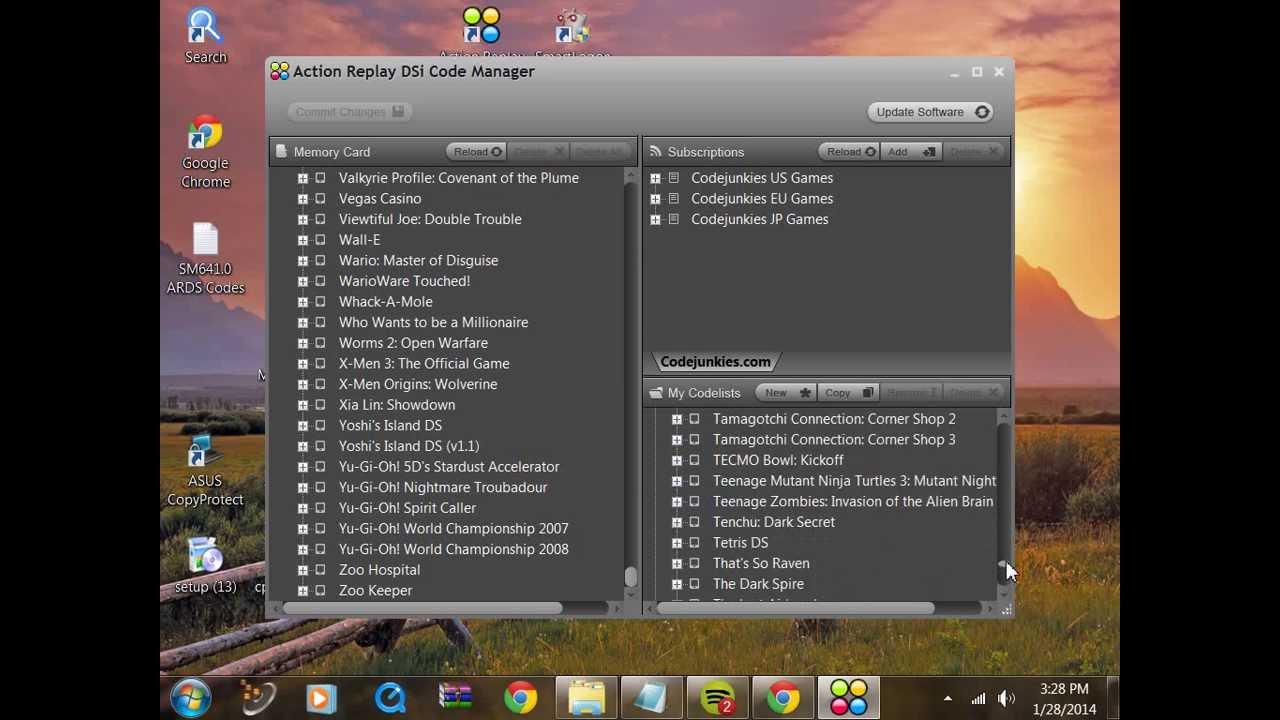Tick Xia Lin: Showdown checkbox
1280x720 pixels.
click(320, 405)
